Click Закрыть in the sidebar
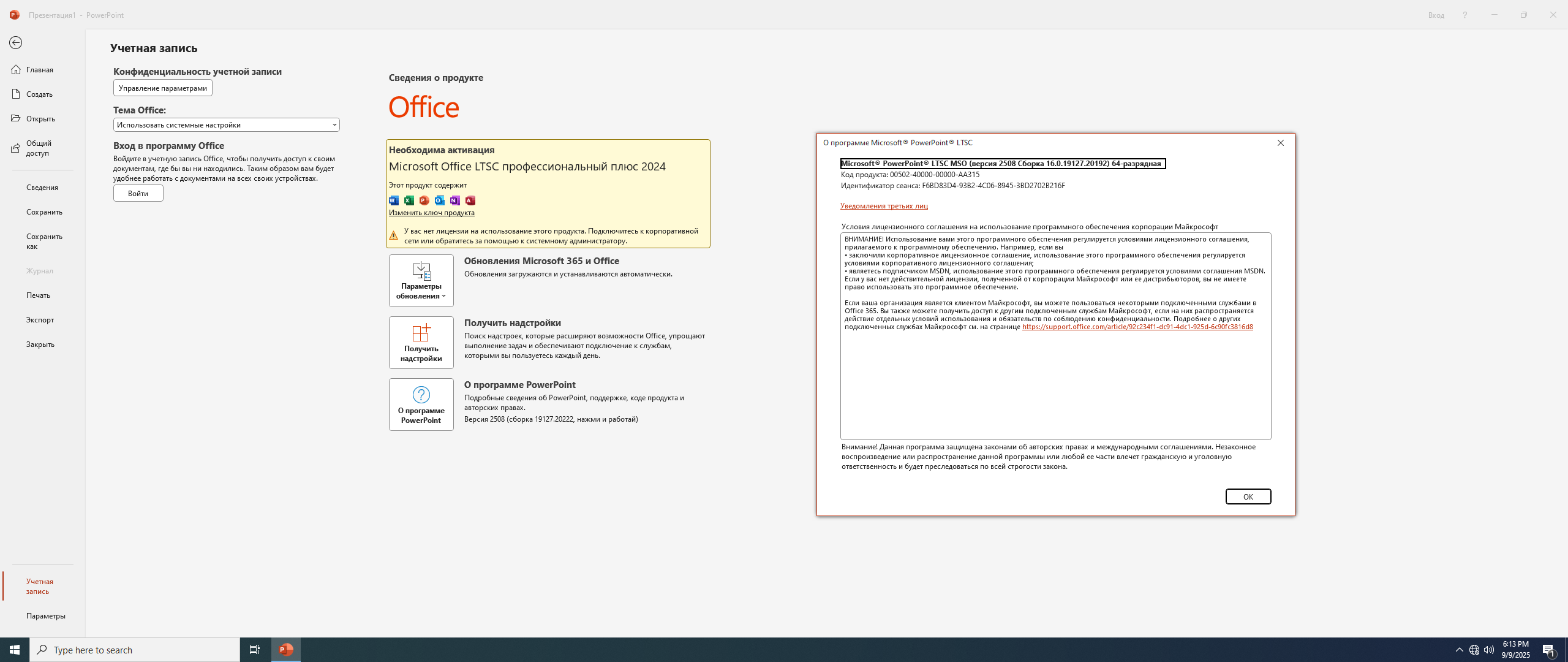The image size is (1568, 662). [x=42, y=344]
